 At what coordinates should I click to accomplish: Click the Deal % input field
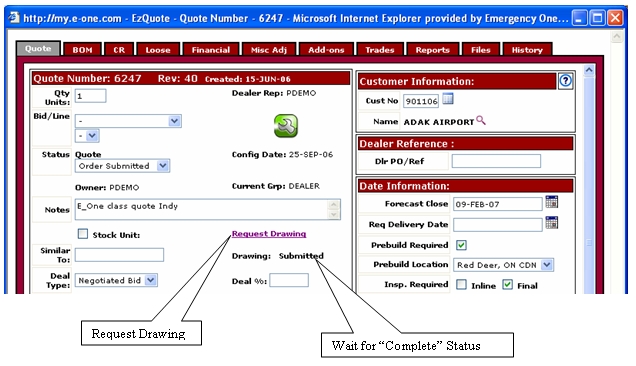point(289,280)
